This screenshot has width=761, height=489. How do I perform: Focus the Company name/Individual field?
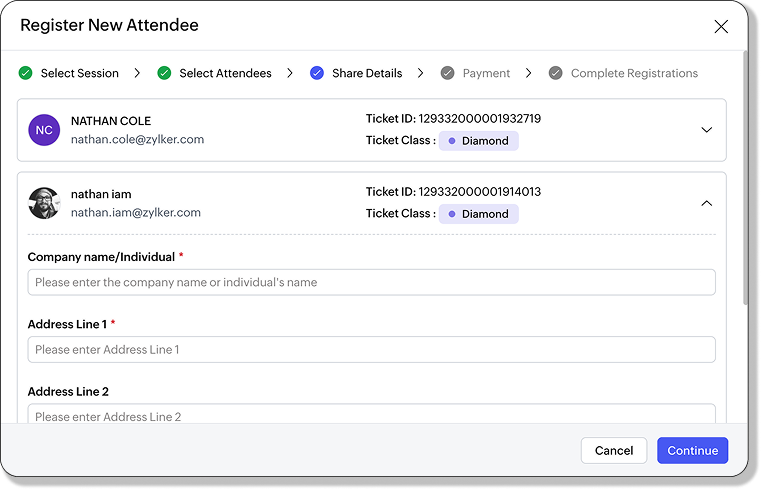pyautogui.click(x=371, y=282)
